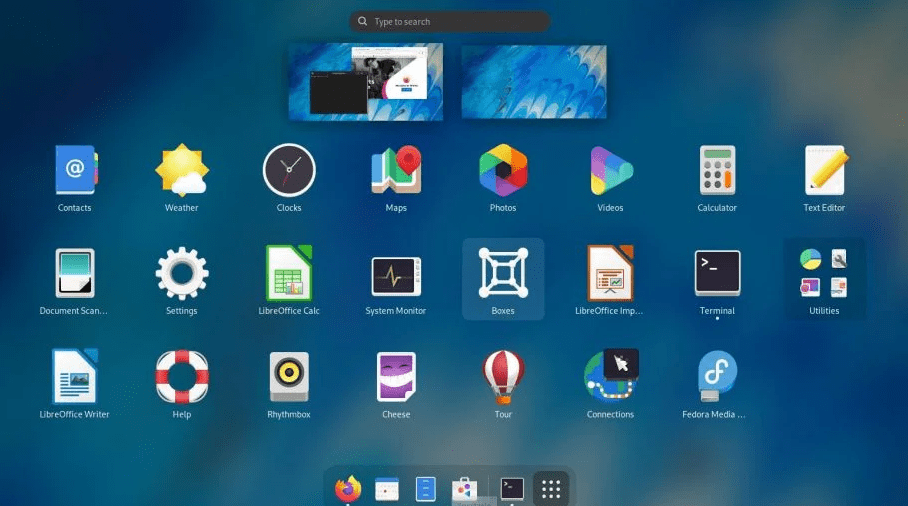Image resolution: width=908 pixels, height=506 pixels.
Task: Open the Connections app
Action: pyautogui.click(x=610, y=384)
